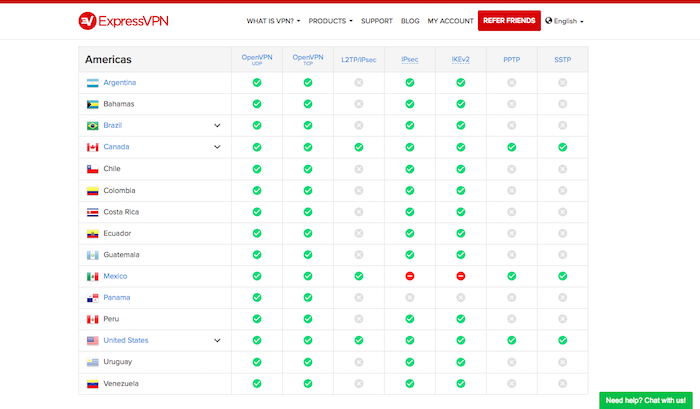
Task: Click the Refer Friends button
Action: point(509,21)
